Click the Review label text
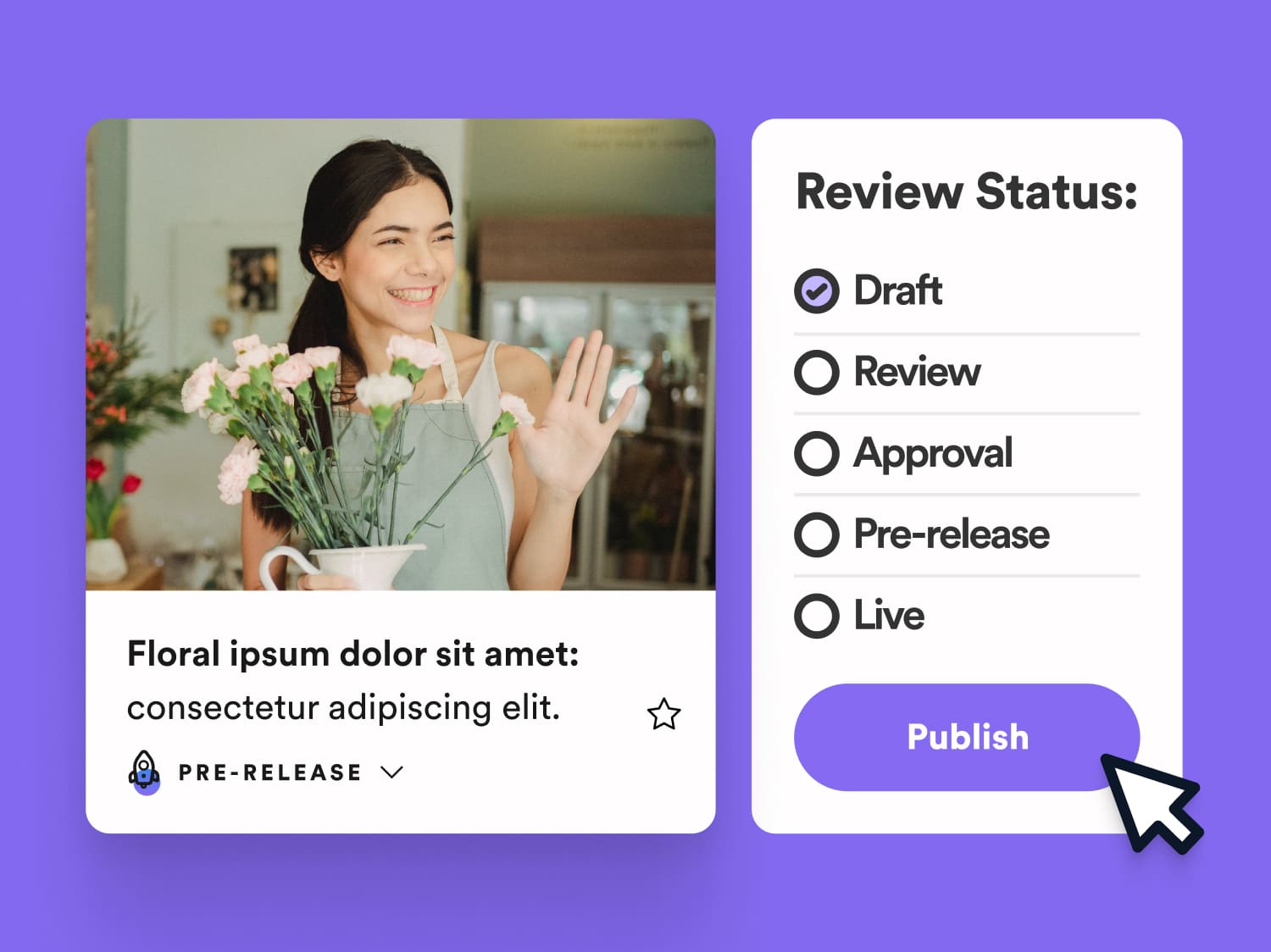The height and width of the screenshot is (952, 1271). tap(917, 372)
